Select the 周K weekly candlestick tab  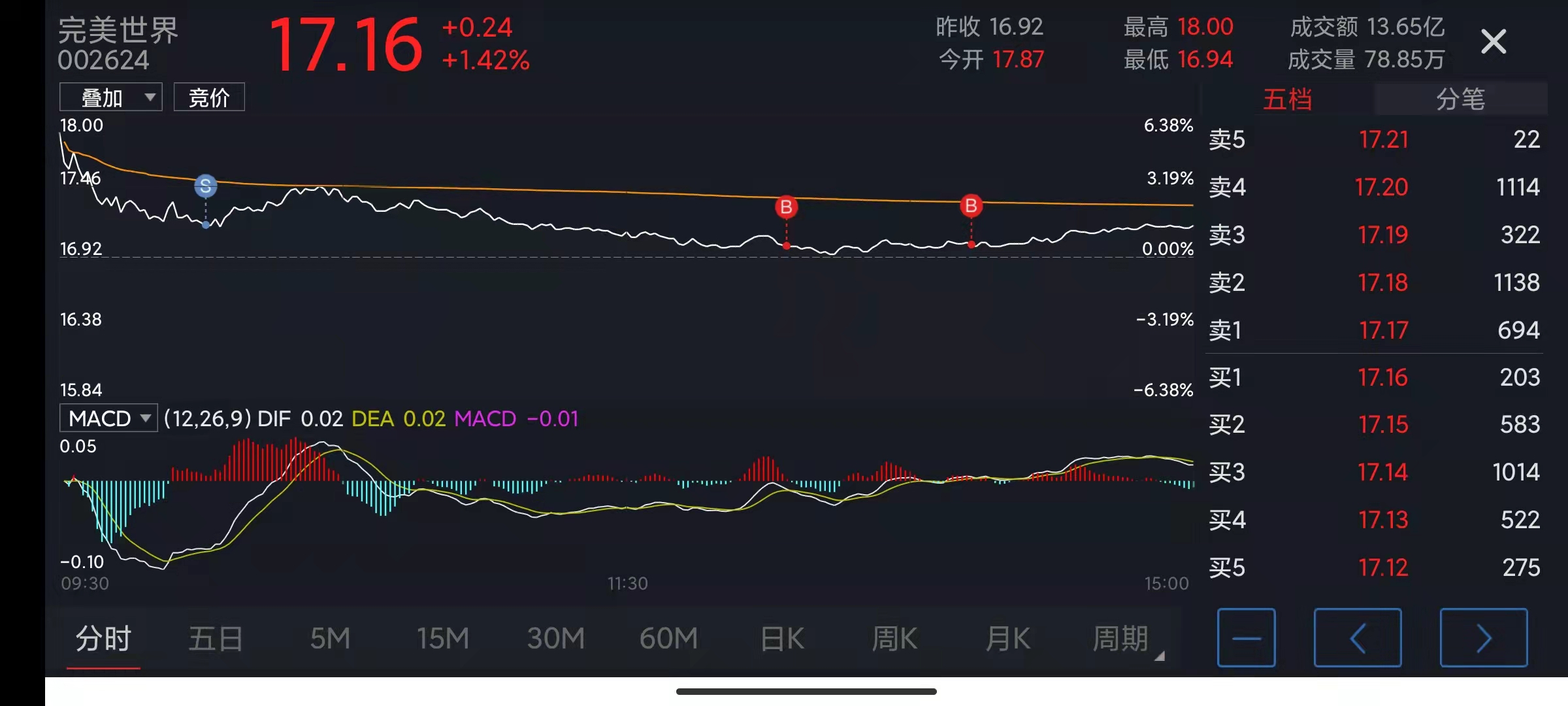tap(895, 639)
